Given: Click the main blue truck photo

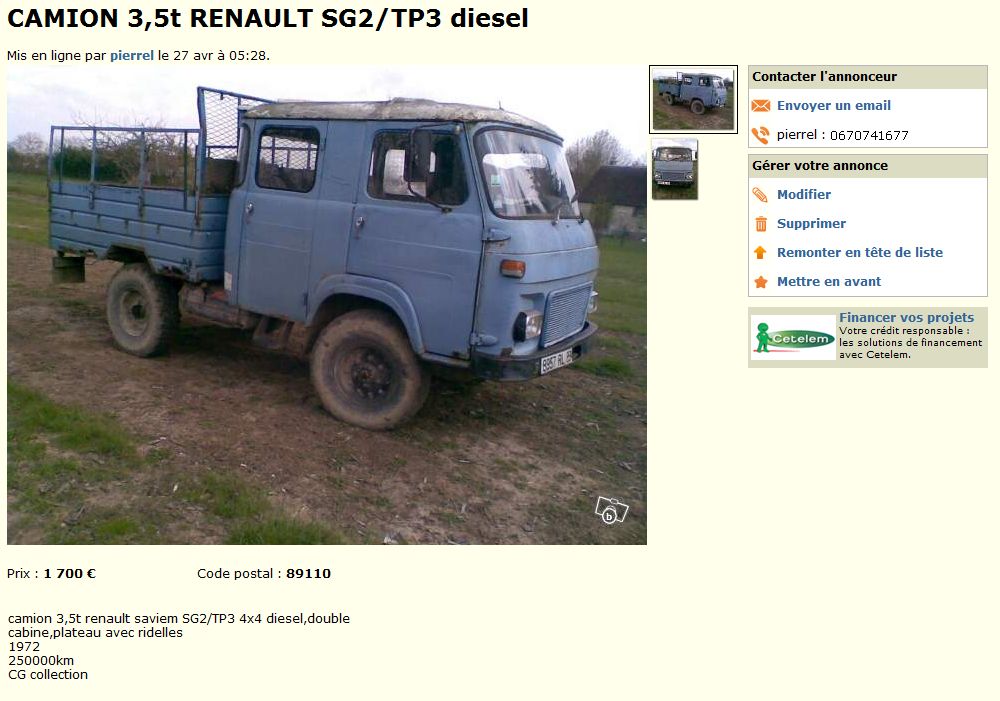Looking at the screenshot, I should point(327,306).
